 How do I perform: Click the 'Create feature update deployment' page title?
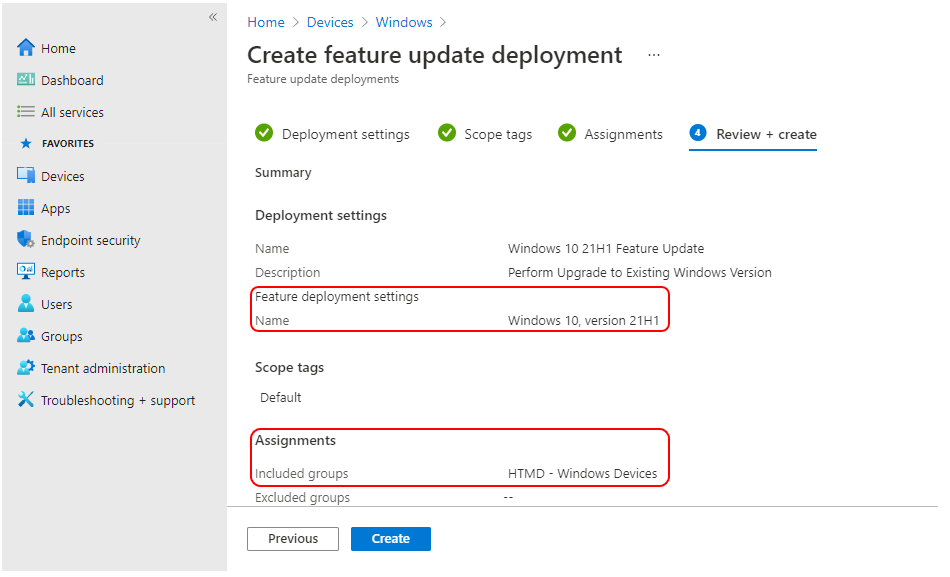tap(434, 55)
